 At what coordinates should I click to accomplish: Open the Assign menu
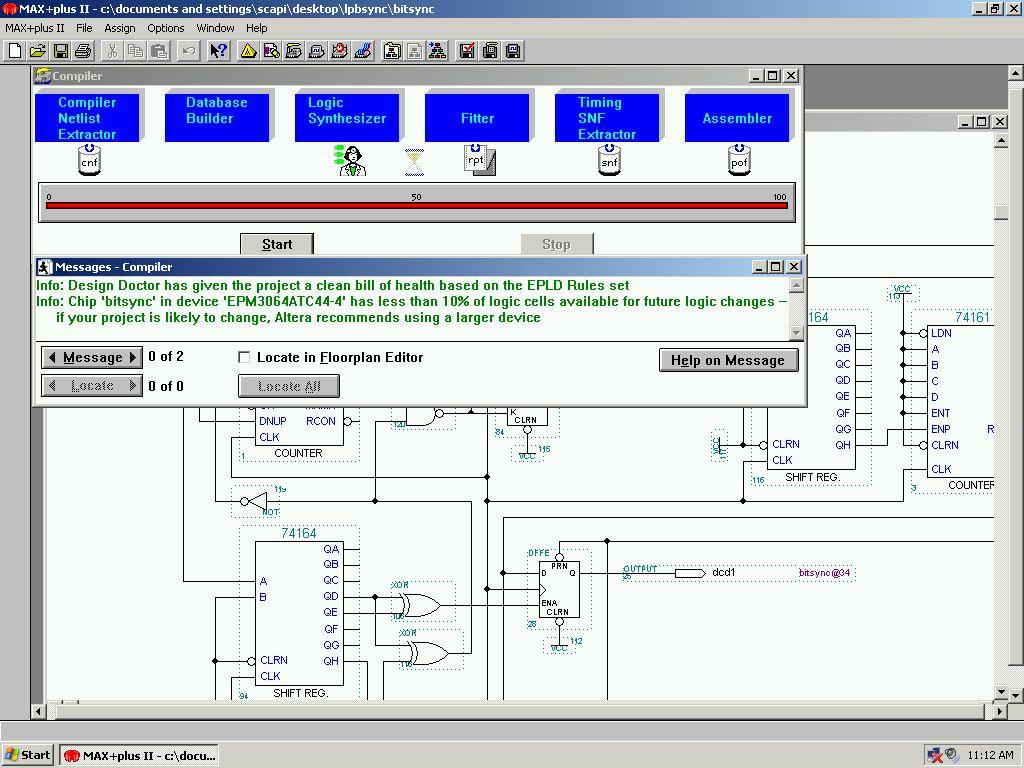tap(120, 28)
